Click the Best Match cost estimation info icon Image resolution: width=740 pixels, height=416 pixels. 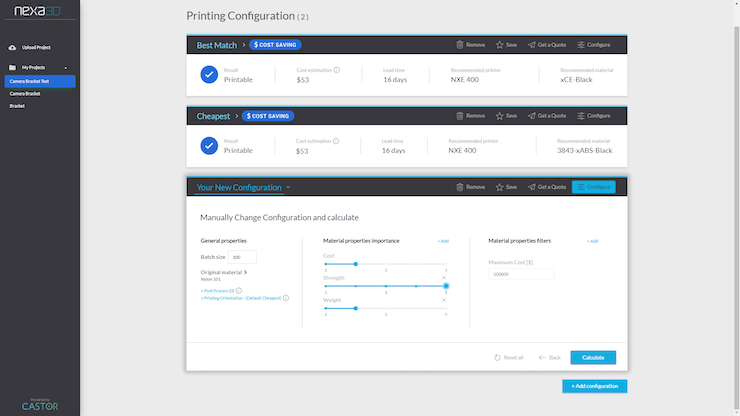pyautogui.click(x=336, y=70)
